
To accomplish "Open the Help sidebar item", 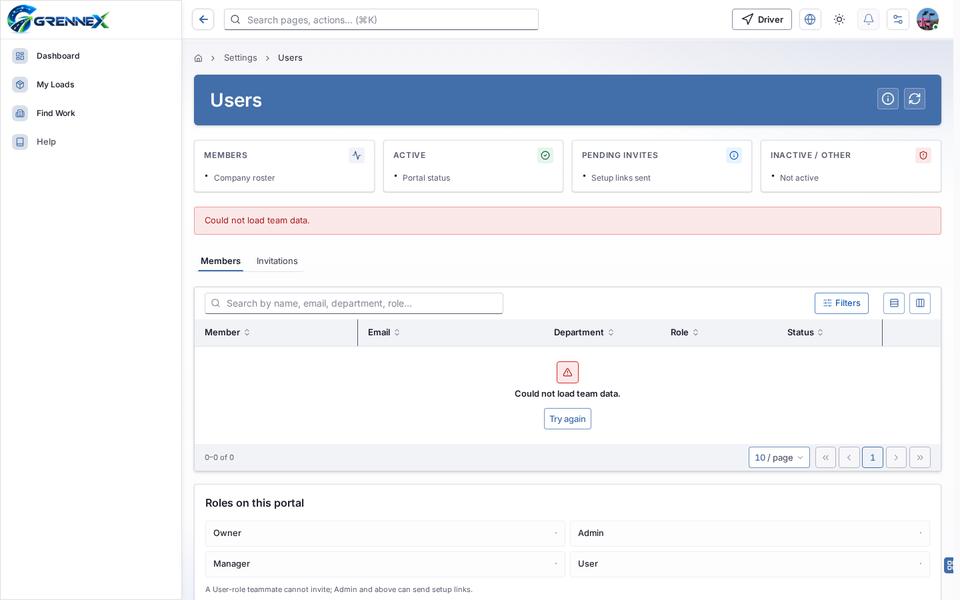I will (x=46, y=141).
